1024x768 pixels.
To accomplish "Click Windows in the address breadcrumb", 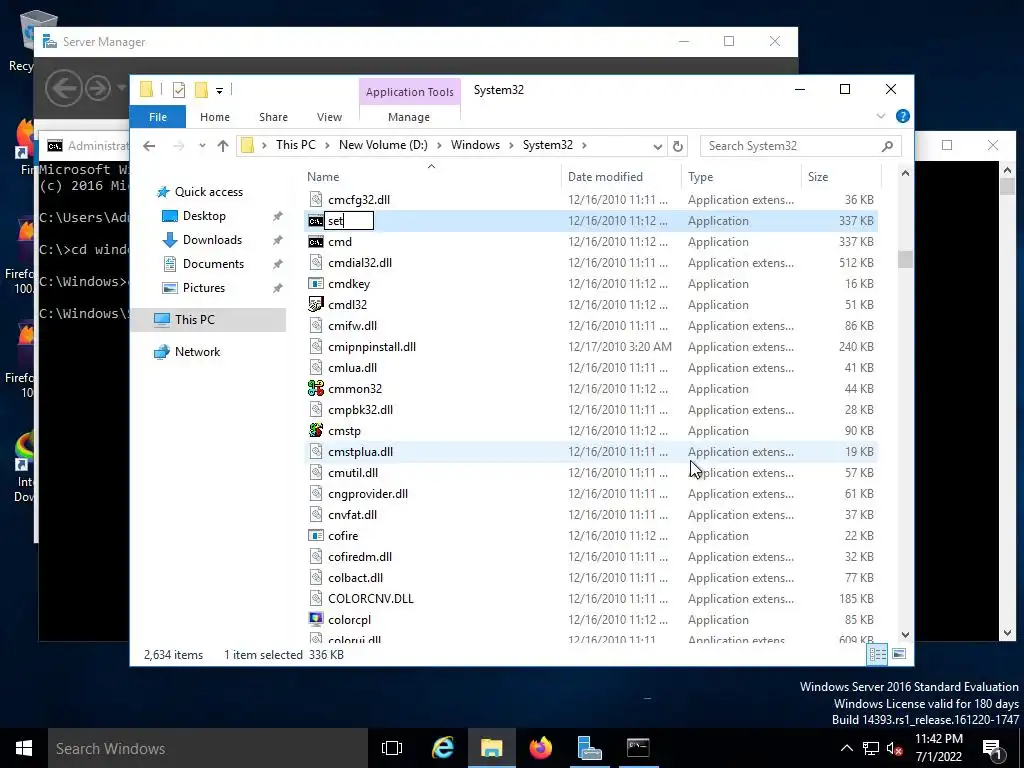I will point(475,145).
